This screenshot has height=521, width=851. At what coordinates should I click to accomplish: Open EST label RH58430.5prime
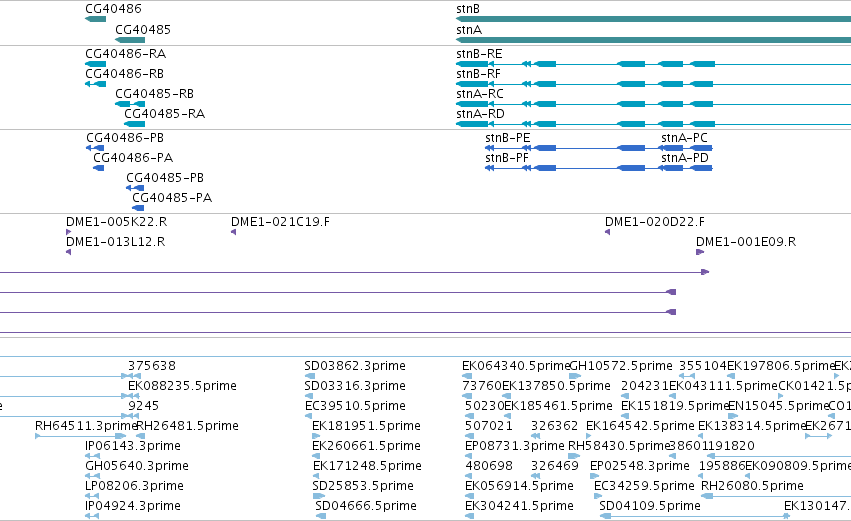pyautogui.click(x=619, y=446)
